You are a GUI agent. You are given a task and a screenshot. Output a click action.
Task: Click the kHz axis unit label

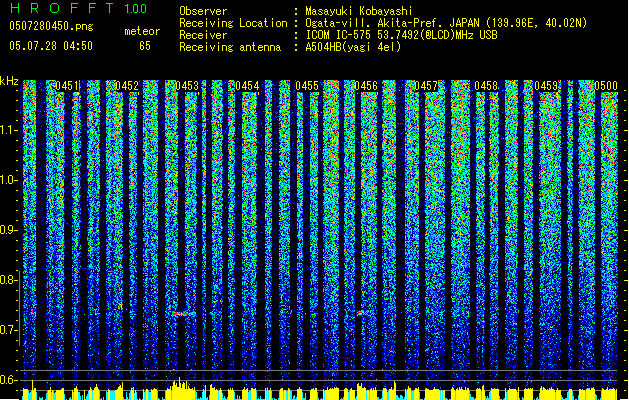tap(9, 81)
